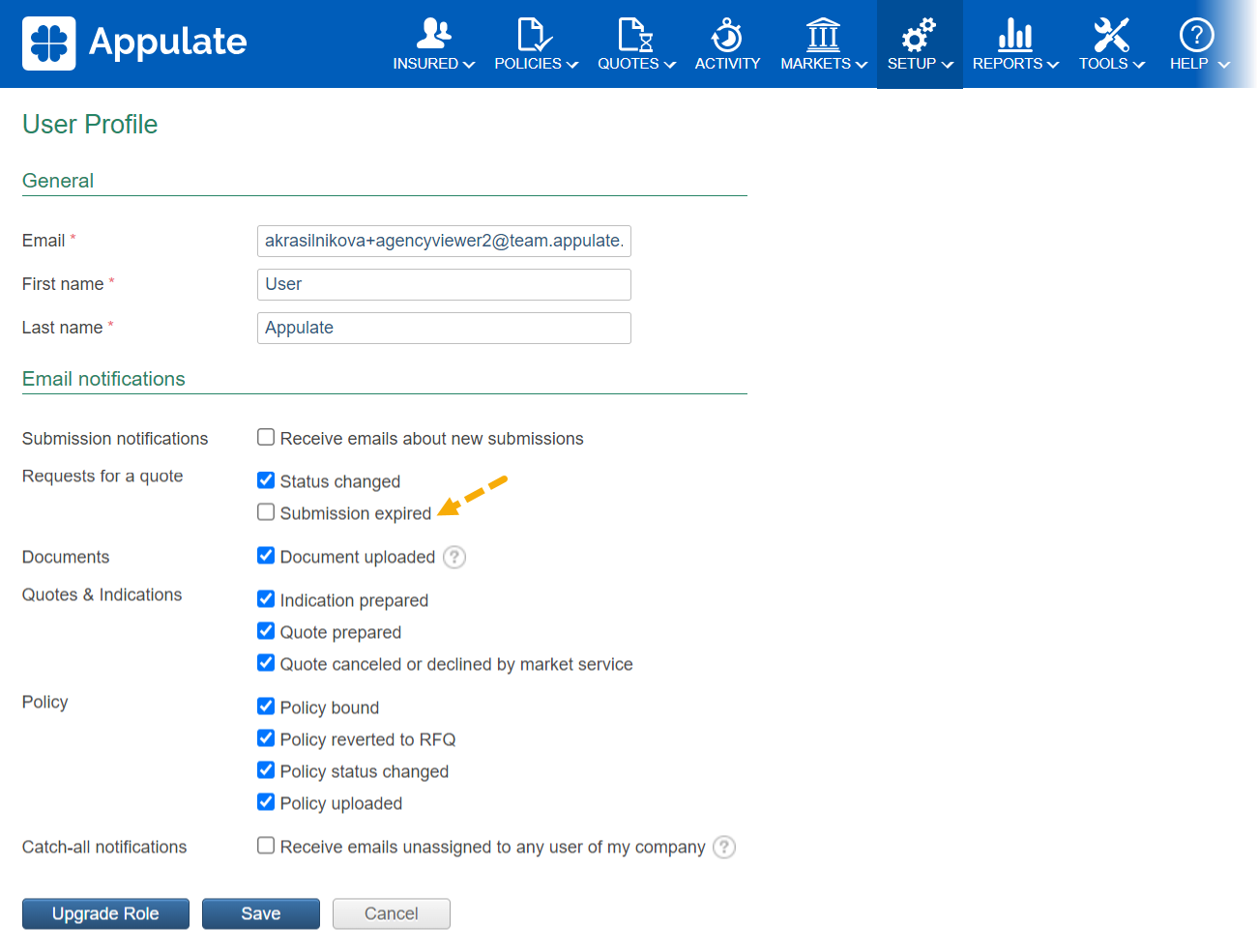Click the Insured people icon
1258x952 pixels.
[x=434, y=34]
